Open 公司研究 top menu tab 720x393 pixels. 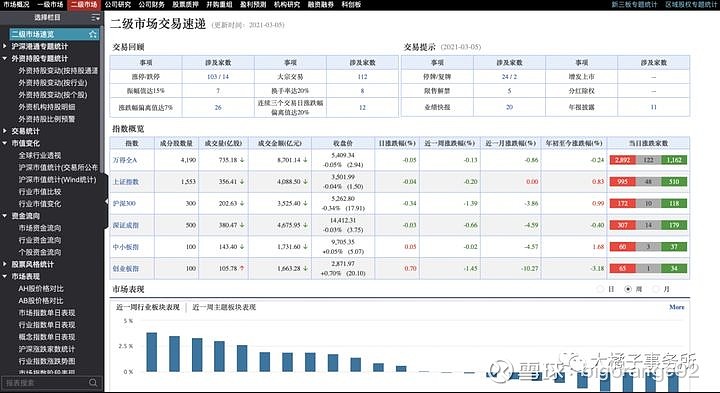coord(118,5)
